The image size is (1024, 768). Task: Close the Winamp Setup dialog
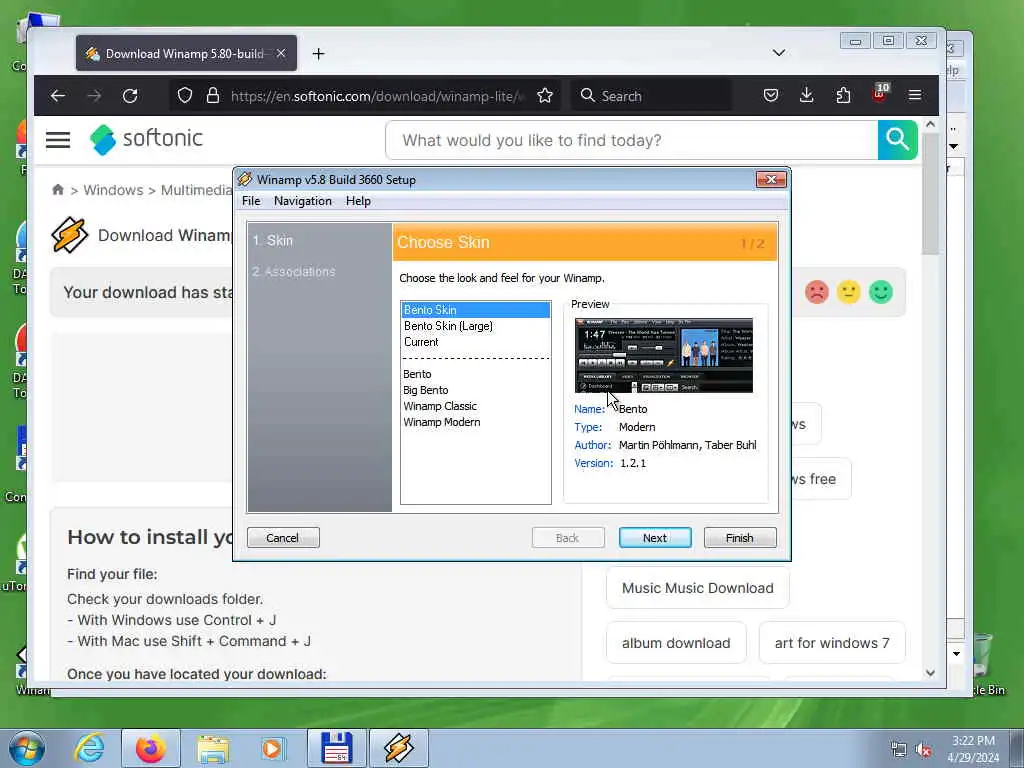771,180
